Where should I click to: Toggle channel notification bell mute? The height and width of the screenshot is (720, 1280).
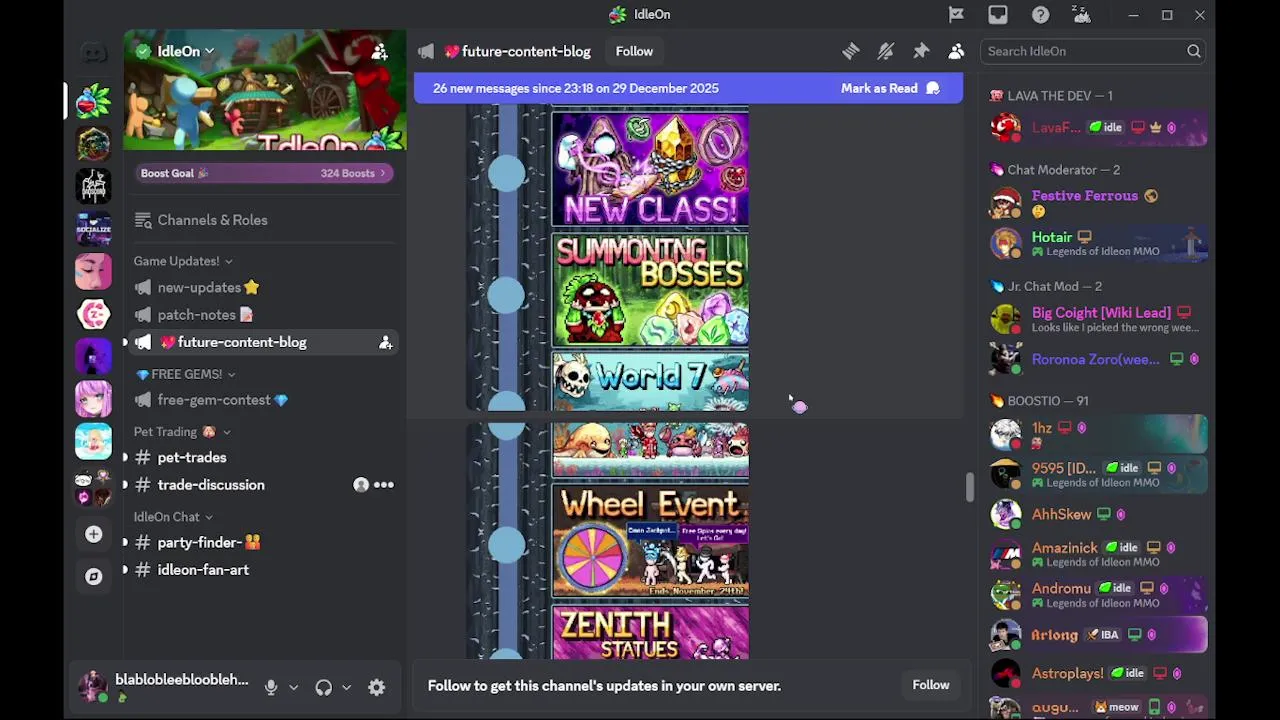tap(885, 51)
